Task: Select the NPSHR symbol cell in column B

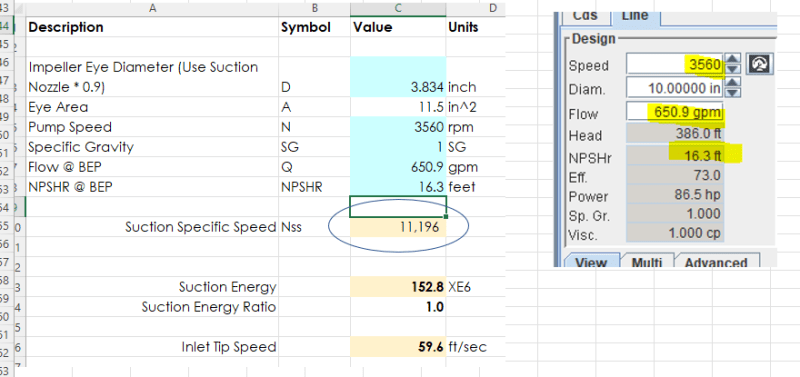Action: [x=314, y=187]
